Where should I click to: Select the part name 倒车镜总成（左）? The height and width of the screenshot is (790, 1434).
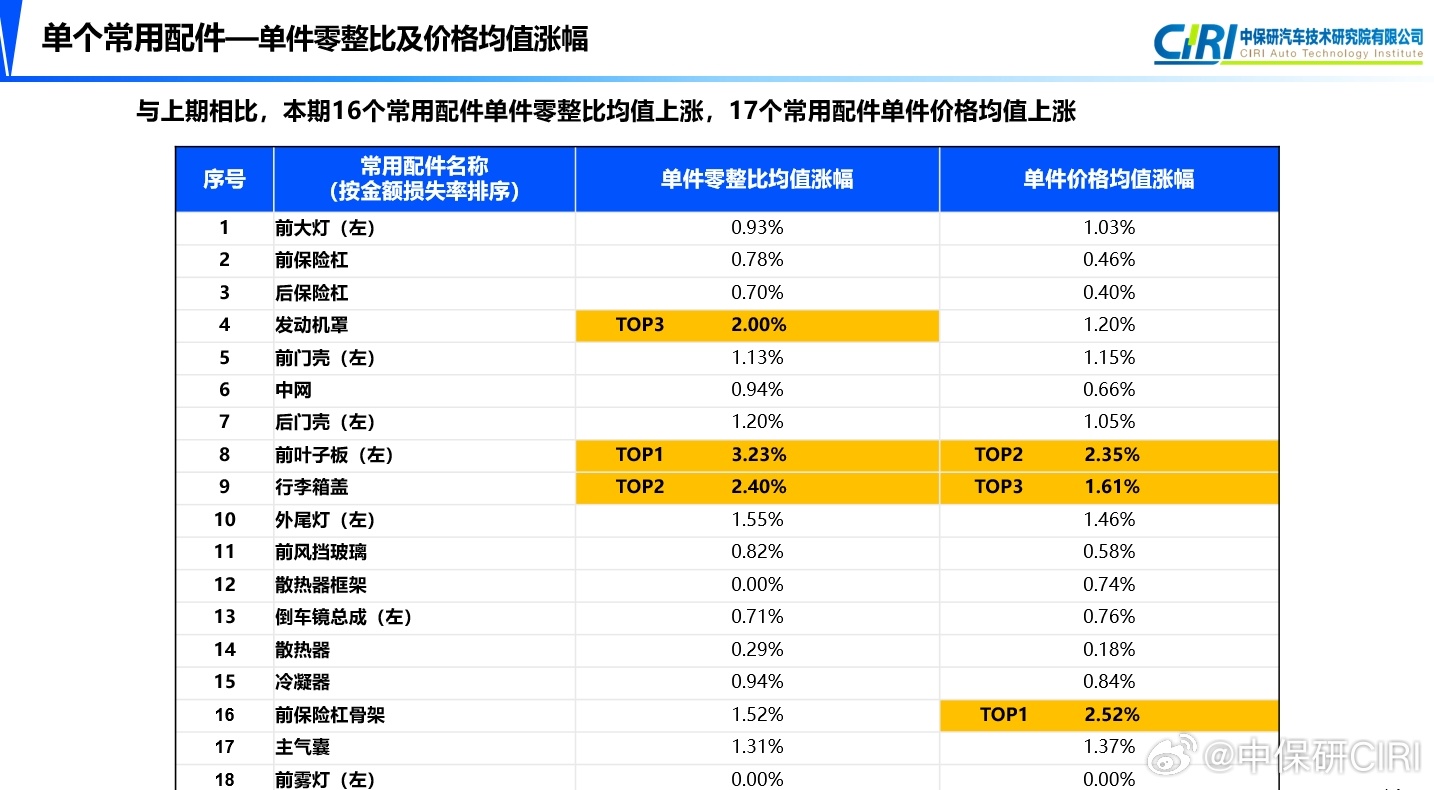[x=344, y=617]
